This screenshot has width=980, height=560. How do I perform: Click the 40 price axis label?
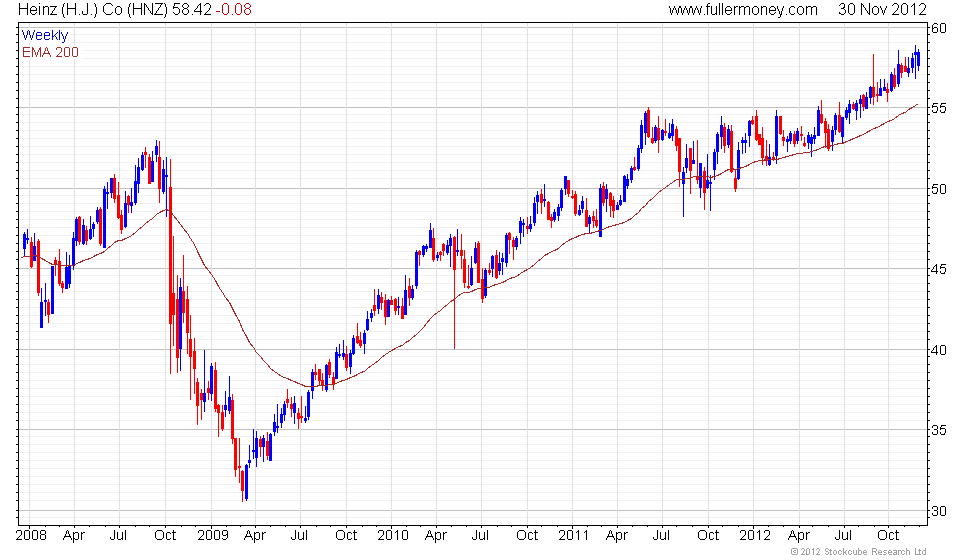click(939, 350)
